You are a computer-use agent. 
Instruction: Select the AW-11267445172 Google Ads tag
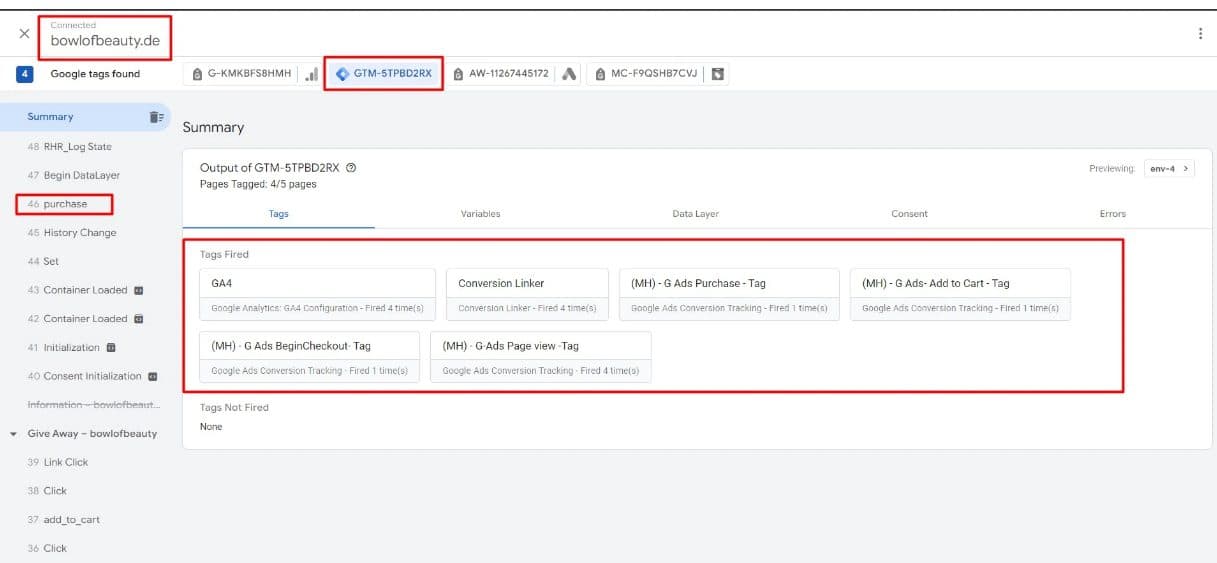point(501,74)
